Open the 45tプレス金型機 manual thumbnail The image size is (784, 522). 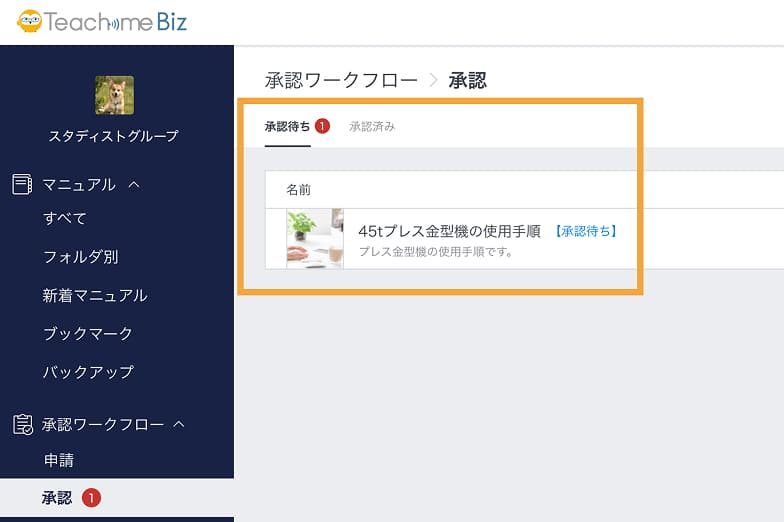pos(315,239)
